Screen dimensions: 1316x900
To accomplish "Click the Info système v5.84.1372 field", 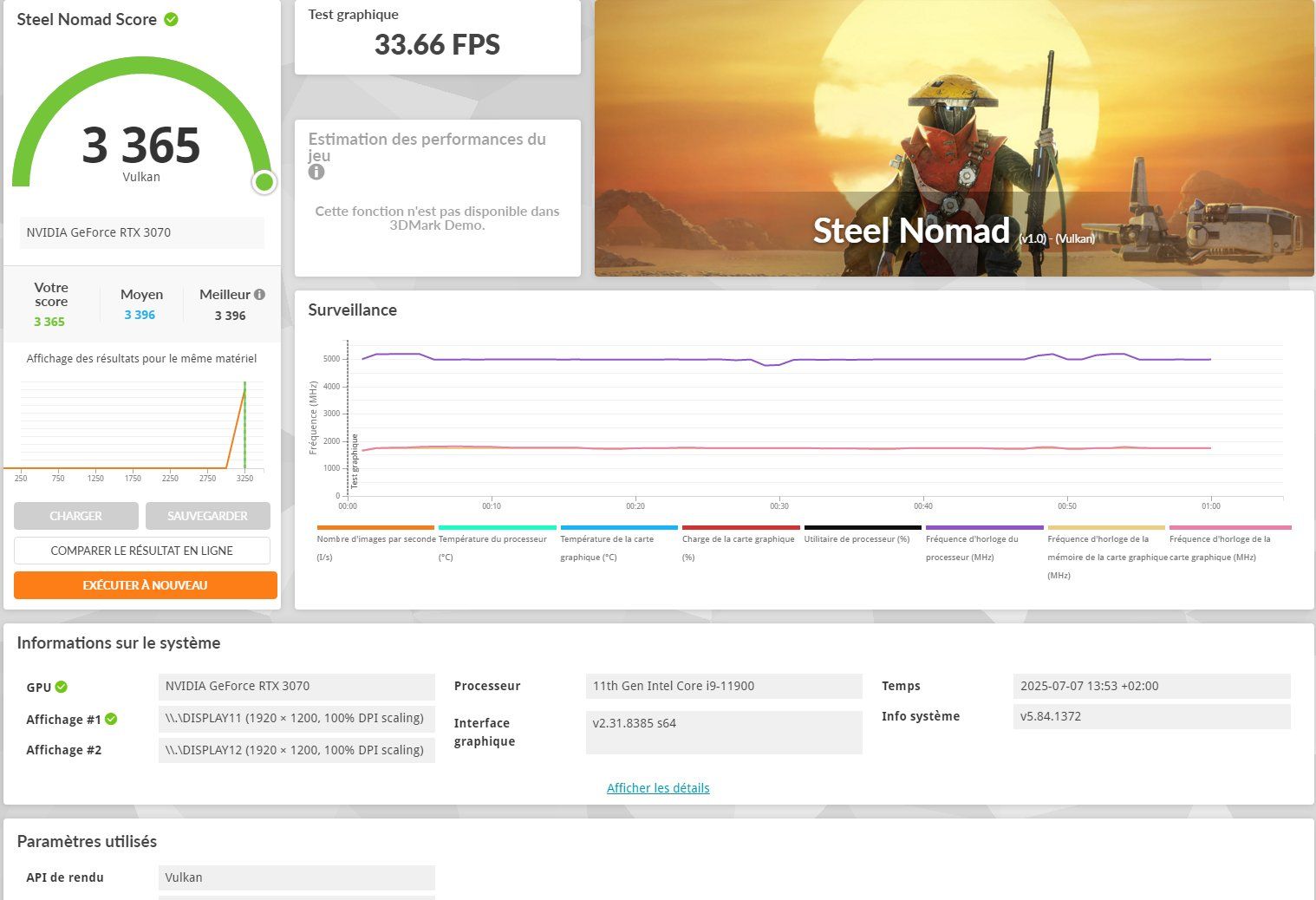I will point(1151,716).
